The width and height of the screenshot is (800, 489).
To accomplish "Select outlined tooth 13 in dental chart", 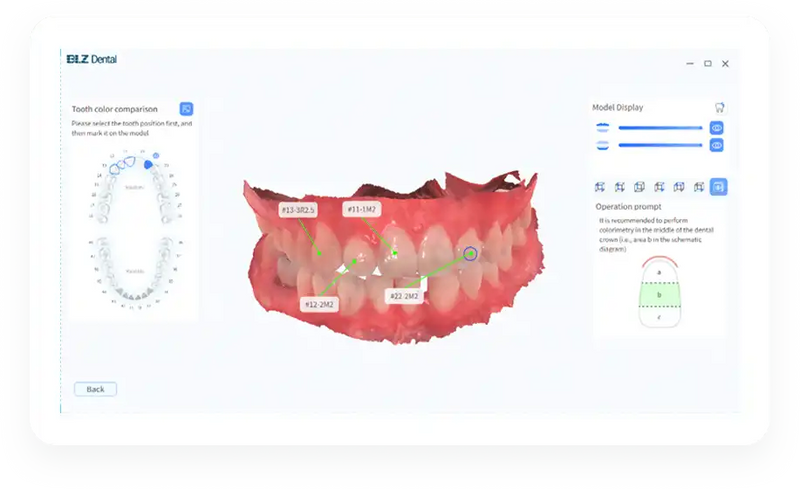I will (114, 169).
